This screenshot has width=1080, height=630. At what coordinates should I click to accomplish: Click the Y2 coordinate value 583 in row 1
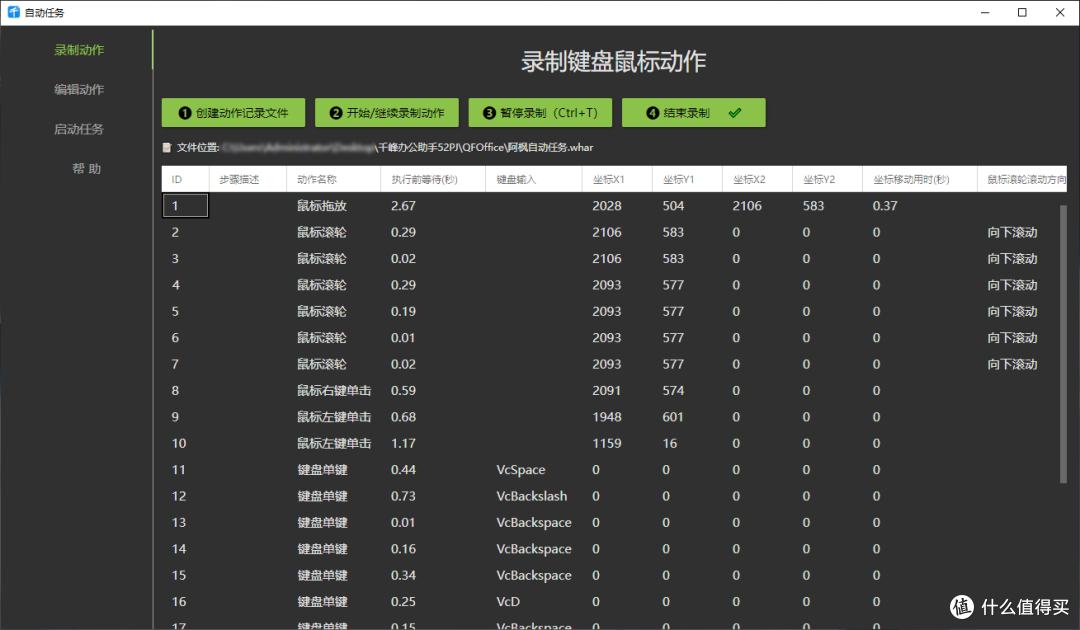pyautogui.click(x=813, y=206)
